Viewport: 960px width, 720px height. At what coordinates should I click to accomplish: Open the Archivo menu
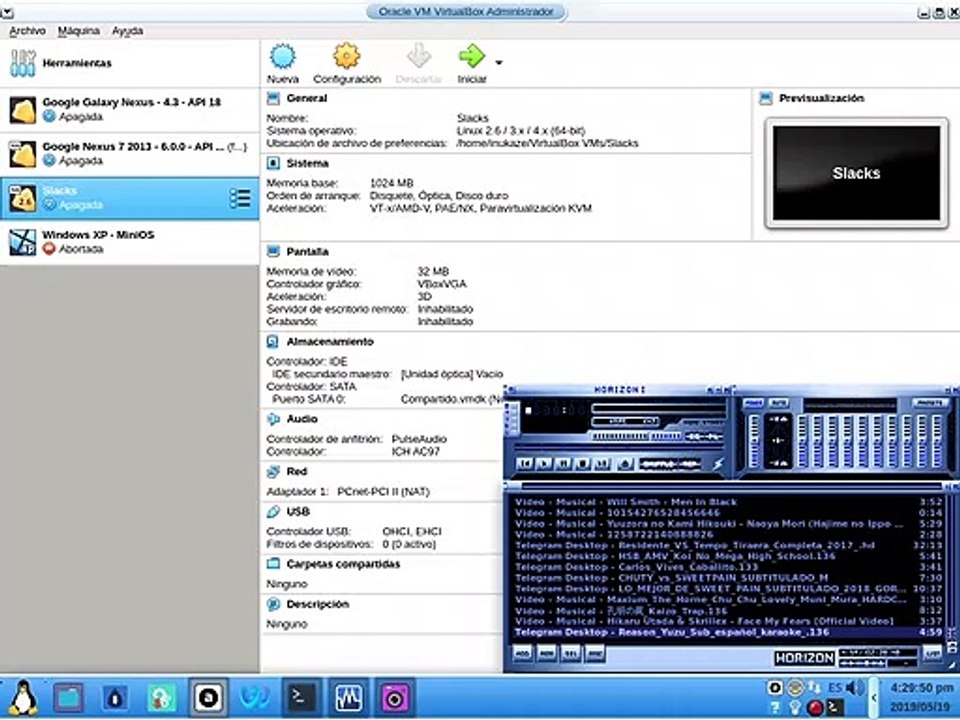pyautogui.click(x=27, y=31)
